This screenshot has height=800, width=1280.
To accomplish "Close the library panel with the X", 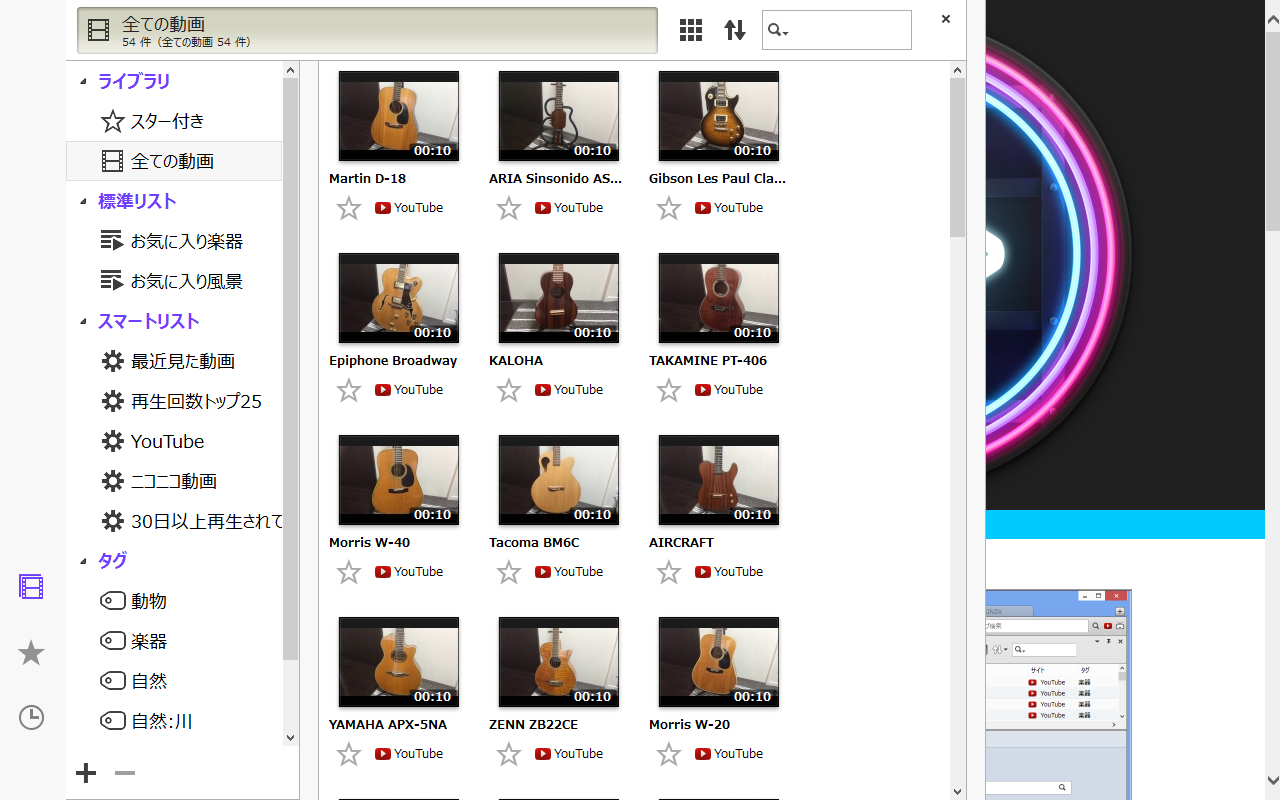I will pos(946,19).
